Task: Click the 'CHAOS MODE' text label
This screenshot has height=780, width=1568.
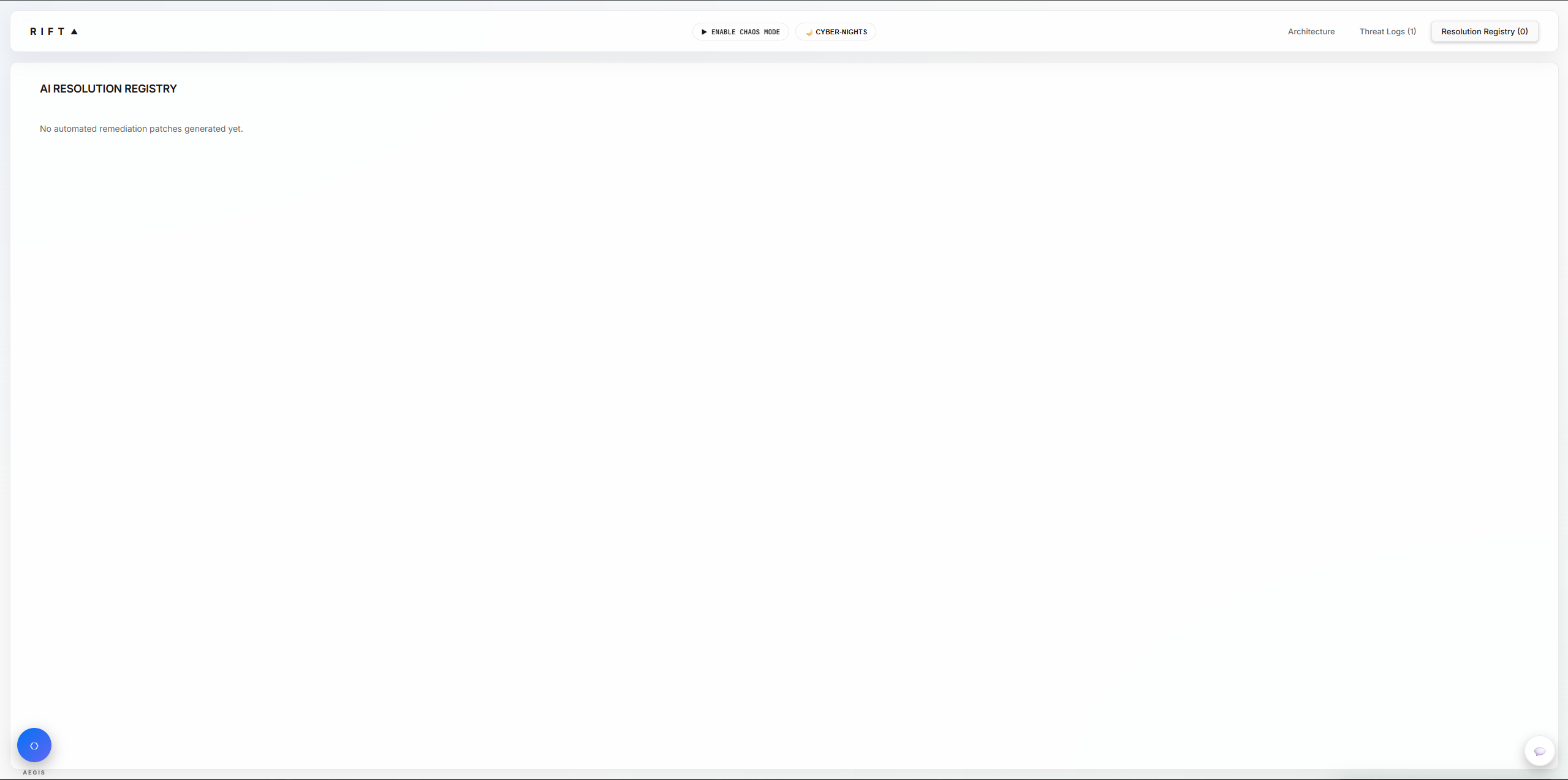Action: coord(760,32)
